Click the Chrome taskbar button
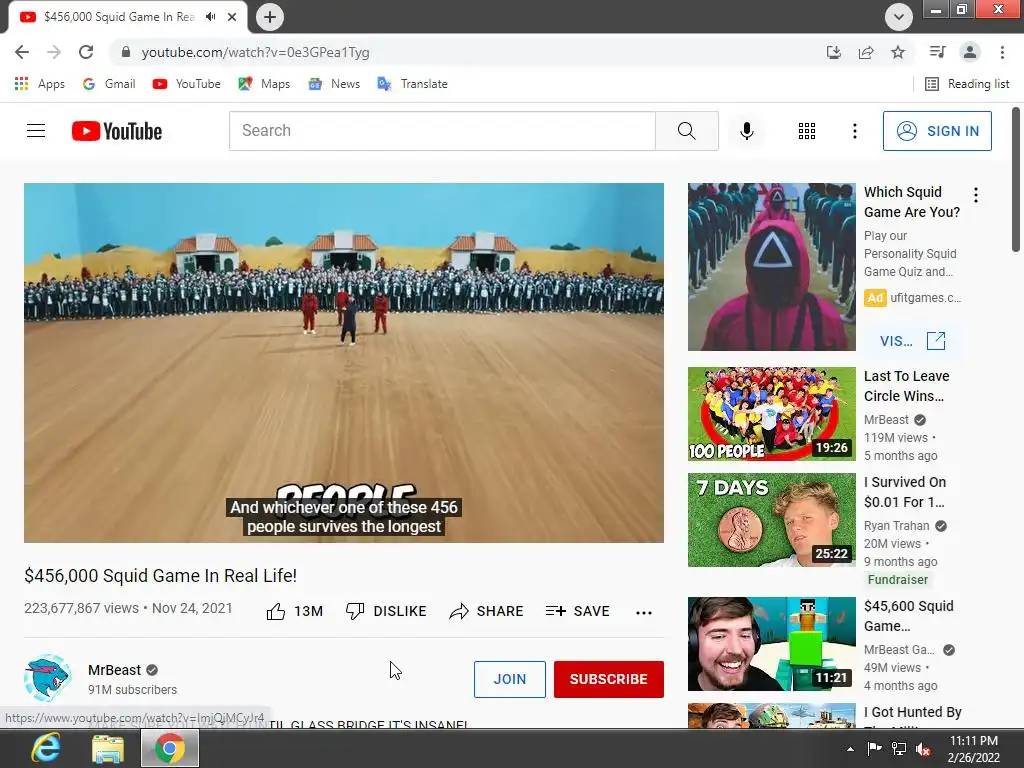The image size is (1024, 768). tap(170, 748)
